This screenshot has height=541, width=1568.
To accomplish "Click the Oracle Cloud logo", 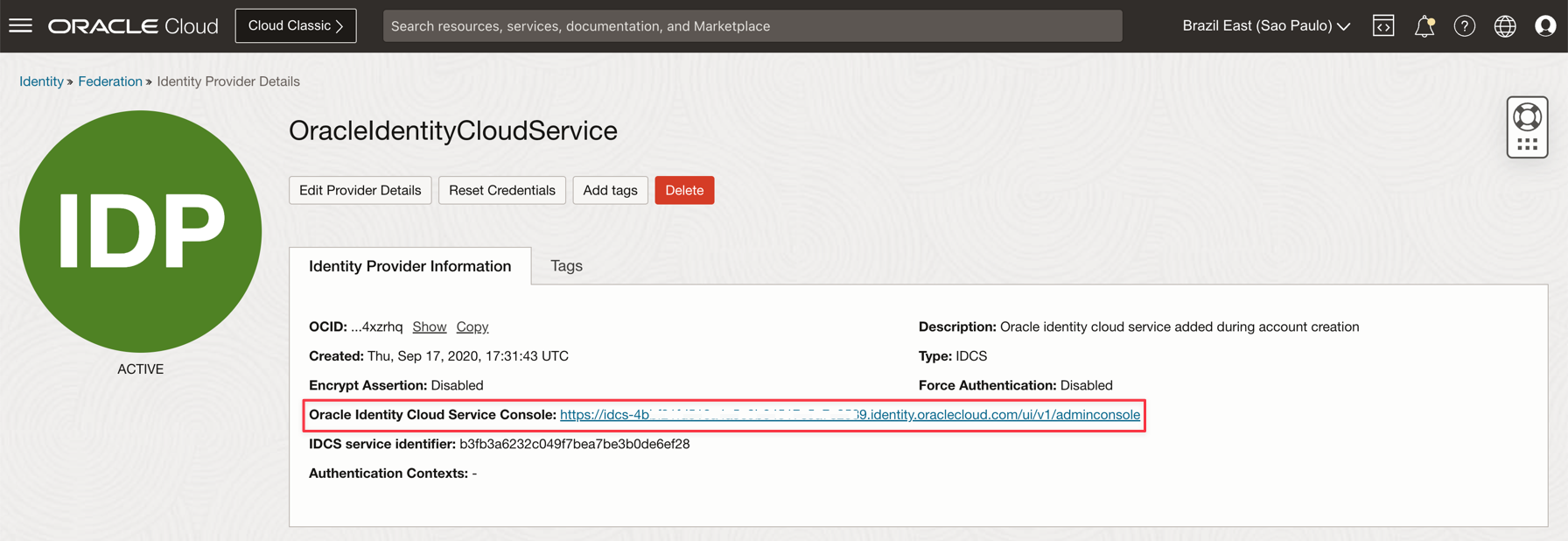I will pos(133,26).
